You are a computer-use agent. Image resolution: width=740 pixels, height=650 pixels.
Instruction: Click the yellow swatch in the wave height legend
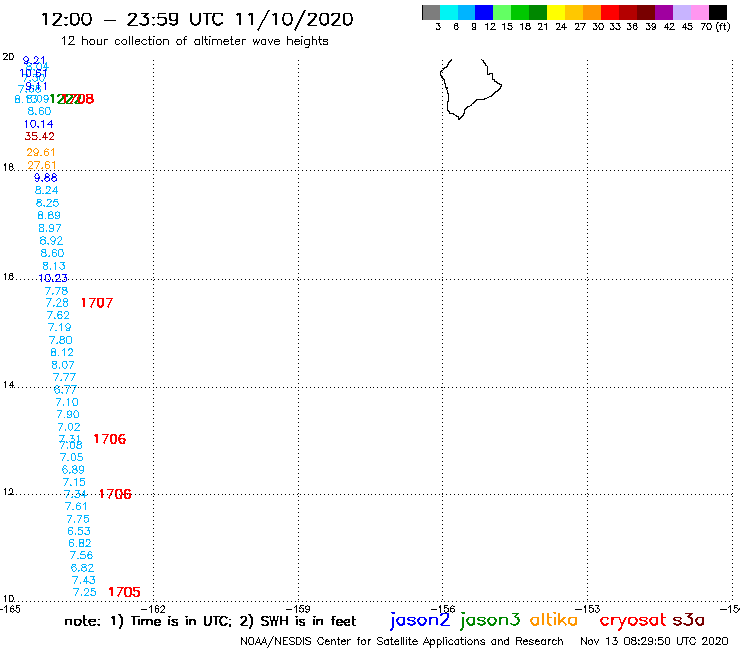click(556, 12)
